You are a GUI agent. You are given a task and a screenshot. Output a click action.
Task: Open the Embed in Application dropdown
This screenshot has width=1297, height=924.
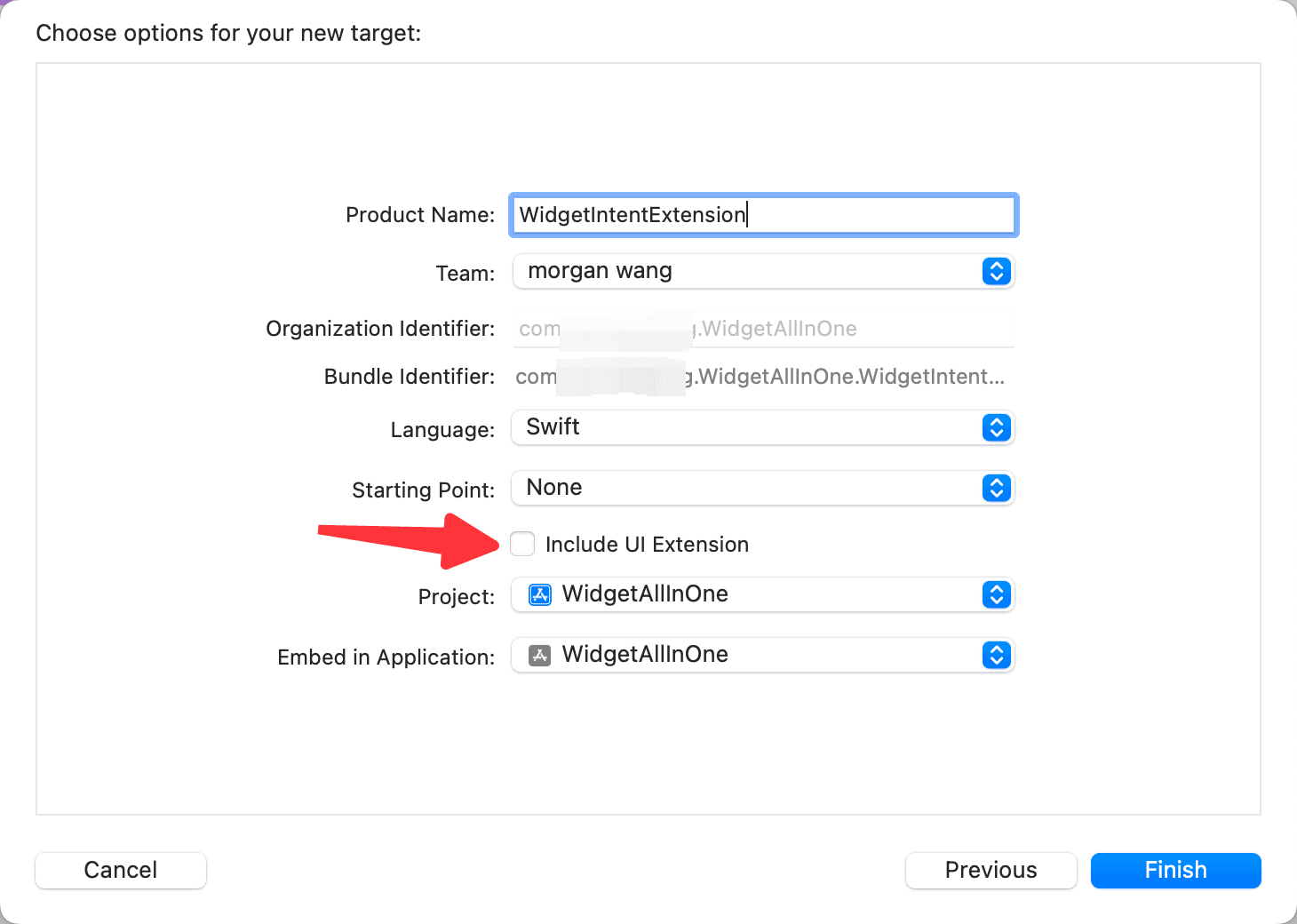click(763, 655)
